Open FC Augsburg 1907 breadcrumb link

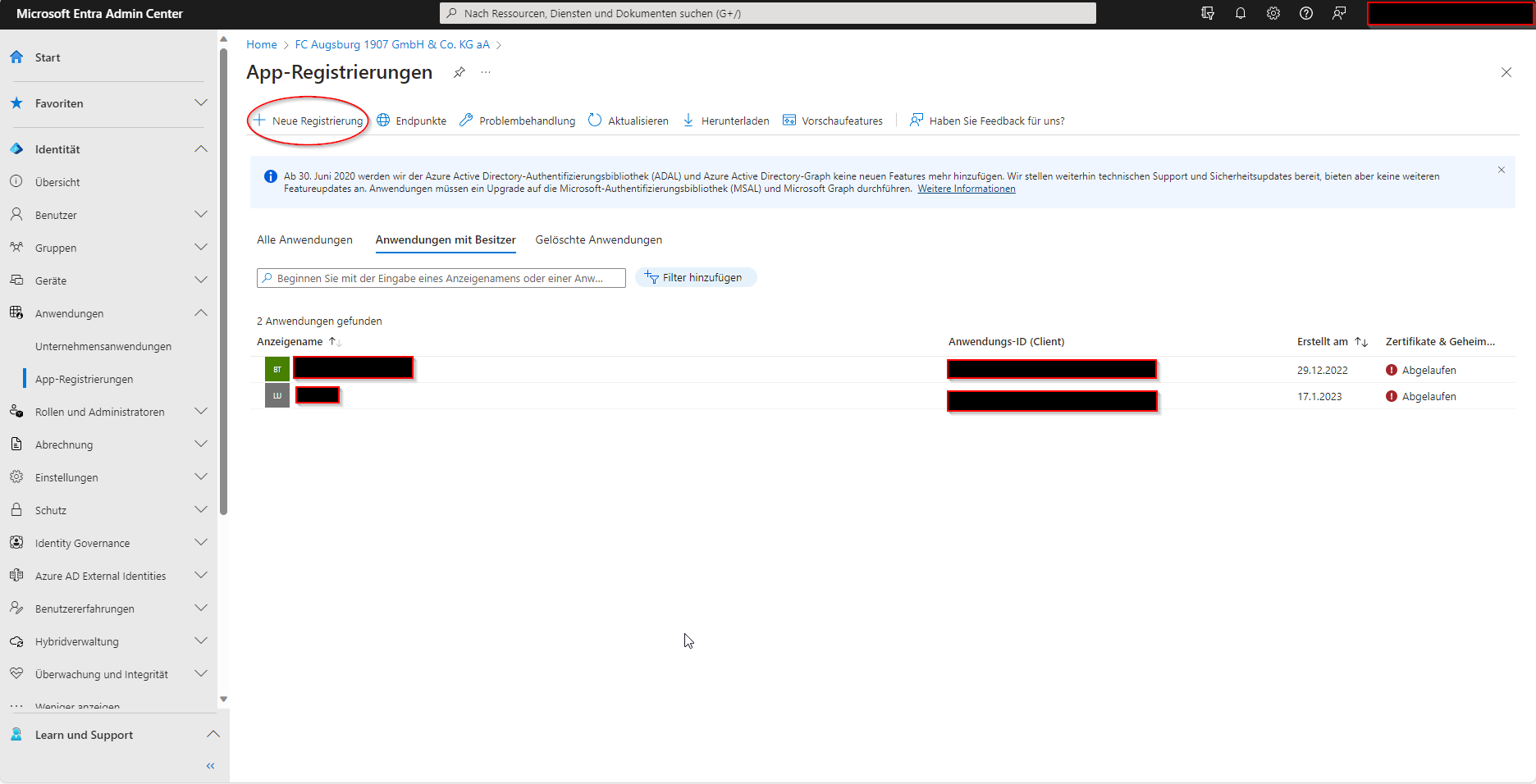tap(392, 44)
